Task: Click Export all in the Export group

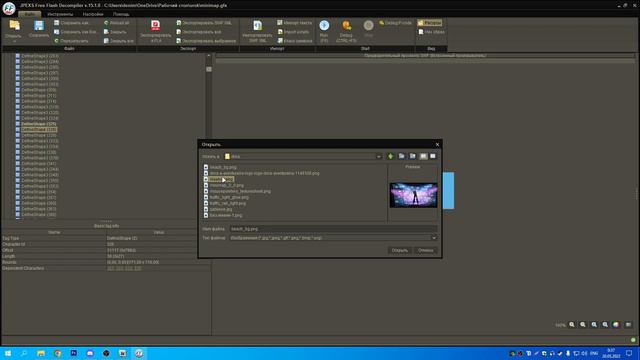Action: pyautogui.click(x=199, y=32)
